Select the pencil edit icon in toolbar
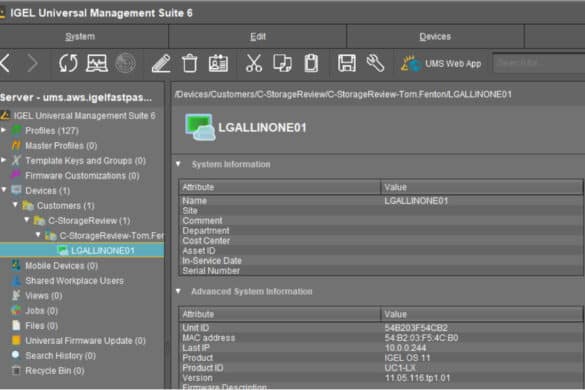The image size is (585, 390). (x=161, y=63)
